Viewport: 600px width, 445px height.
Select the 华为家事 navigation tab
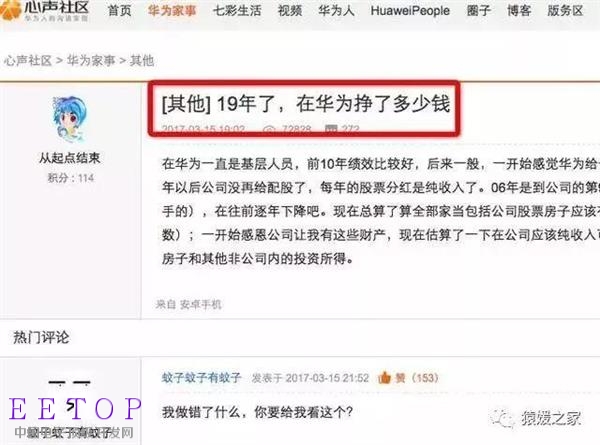(172, 10)
